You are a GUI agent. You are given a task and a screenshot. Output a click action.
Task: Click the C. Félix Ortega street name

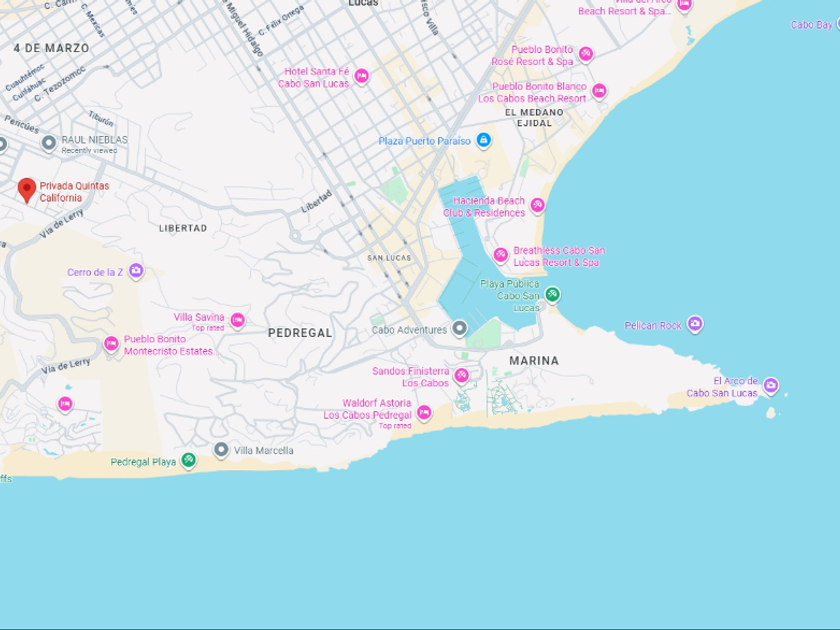point(281,20)
